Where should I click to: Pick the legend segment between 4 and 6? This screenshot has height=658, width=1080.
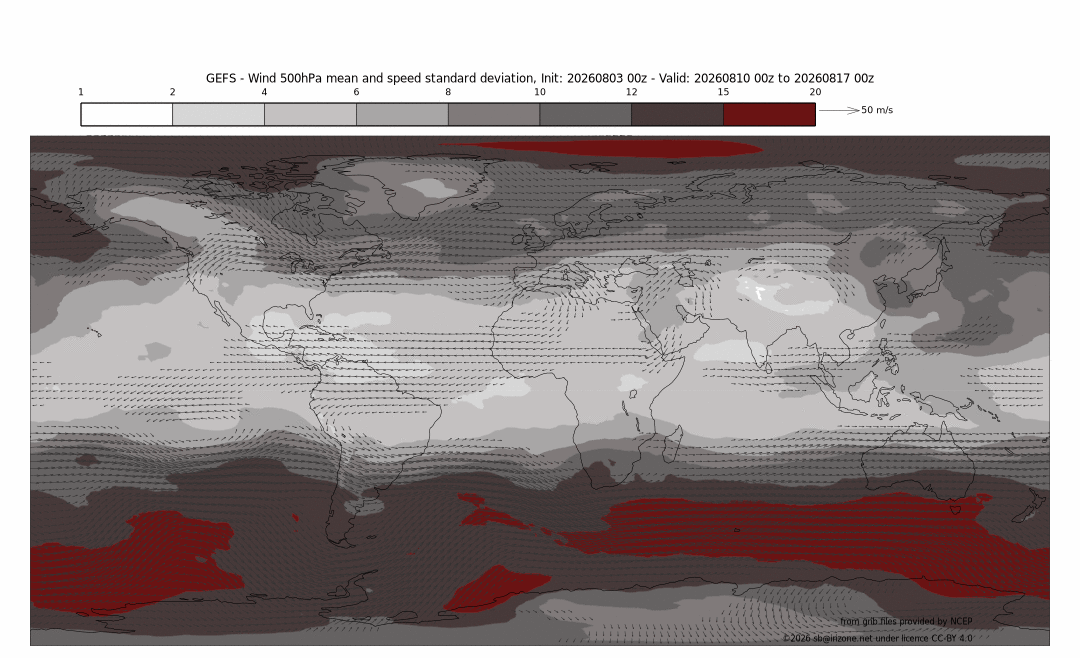(311, 114)
